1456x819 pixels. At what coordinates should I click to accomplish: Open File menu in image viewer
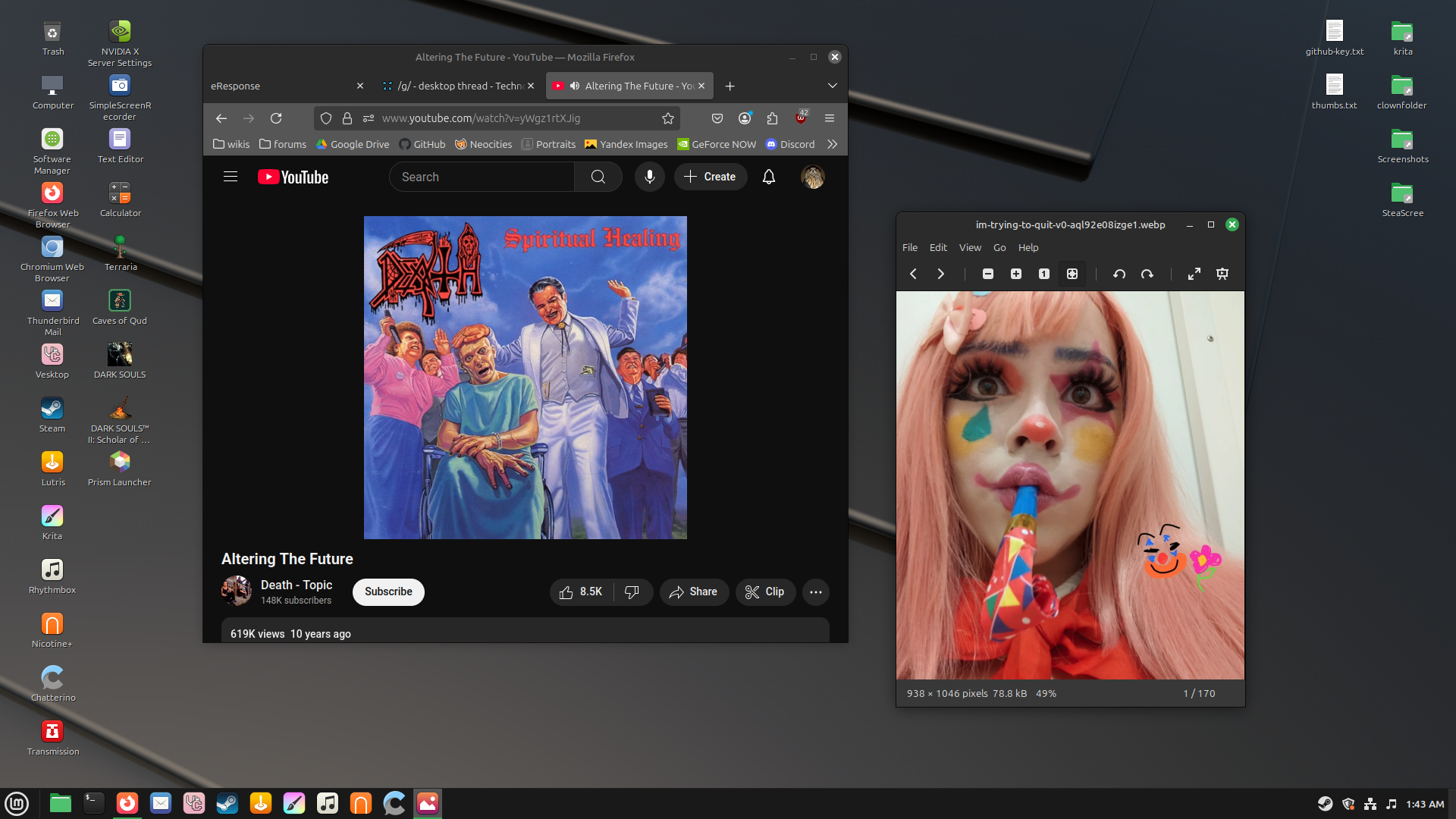[x=910, y=247]
